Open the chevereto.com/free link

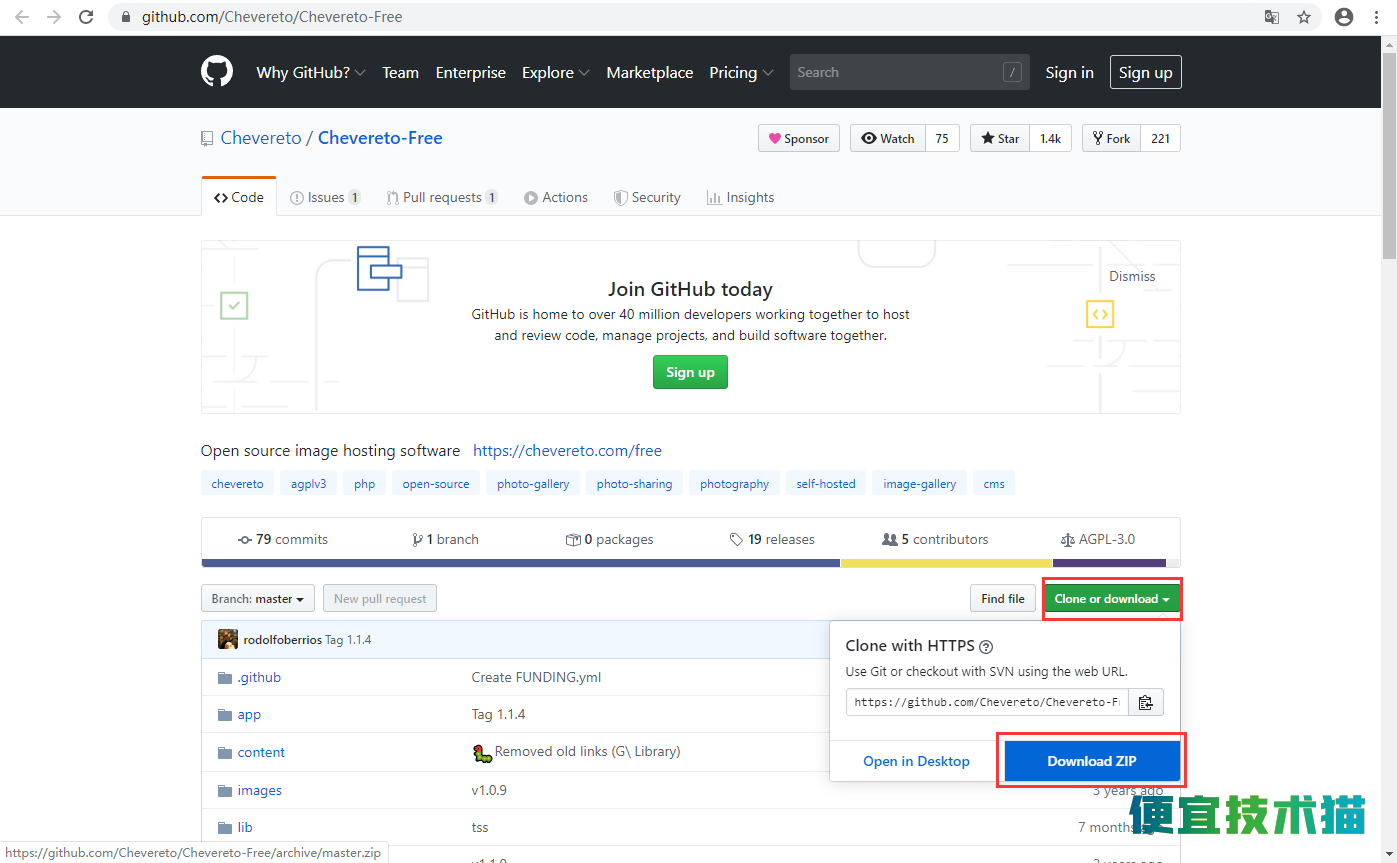(x=567, y=450)
